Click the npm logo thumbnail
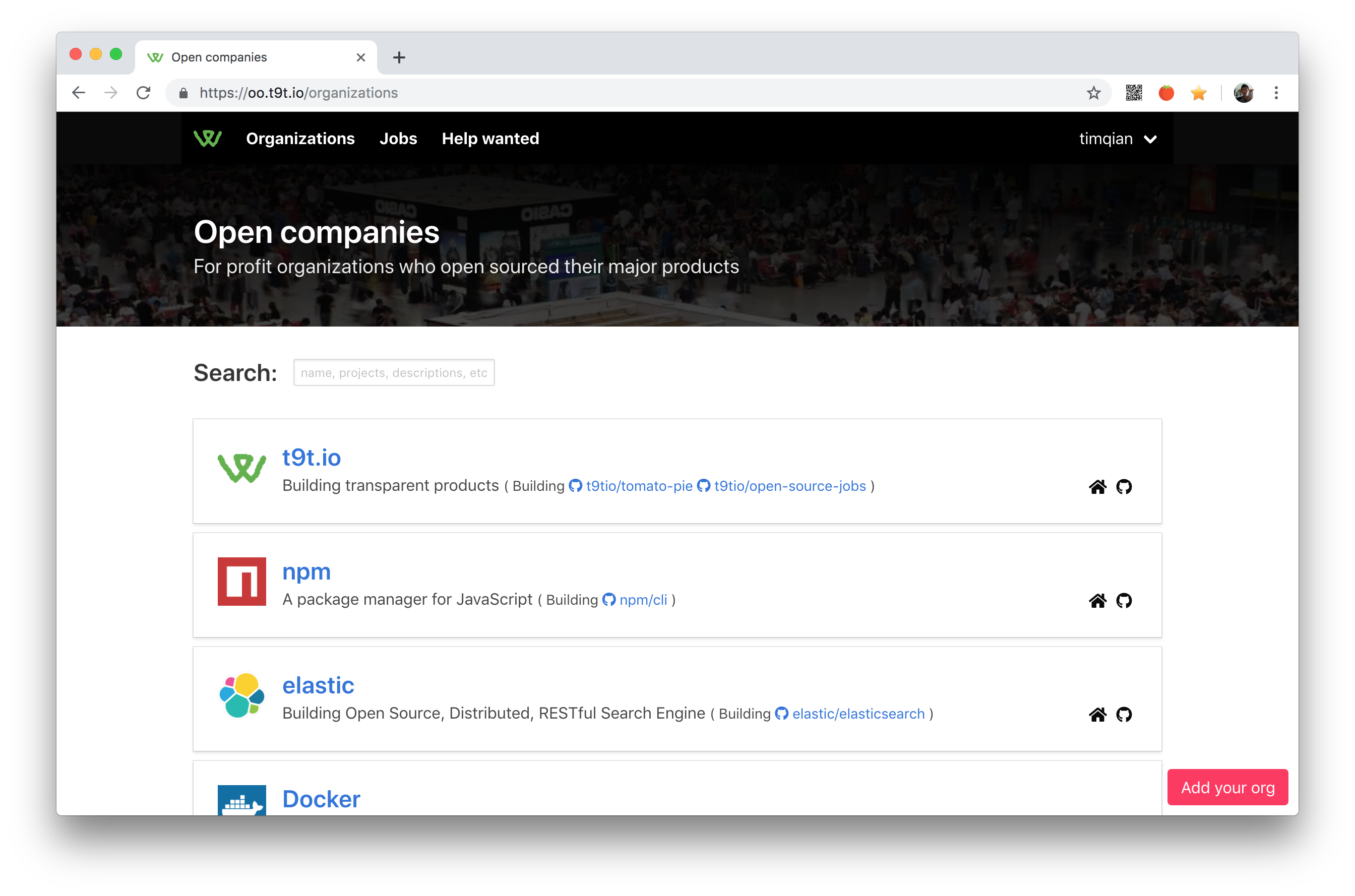The image size is (1355, 896). click(x=242, y=581)
